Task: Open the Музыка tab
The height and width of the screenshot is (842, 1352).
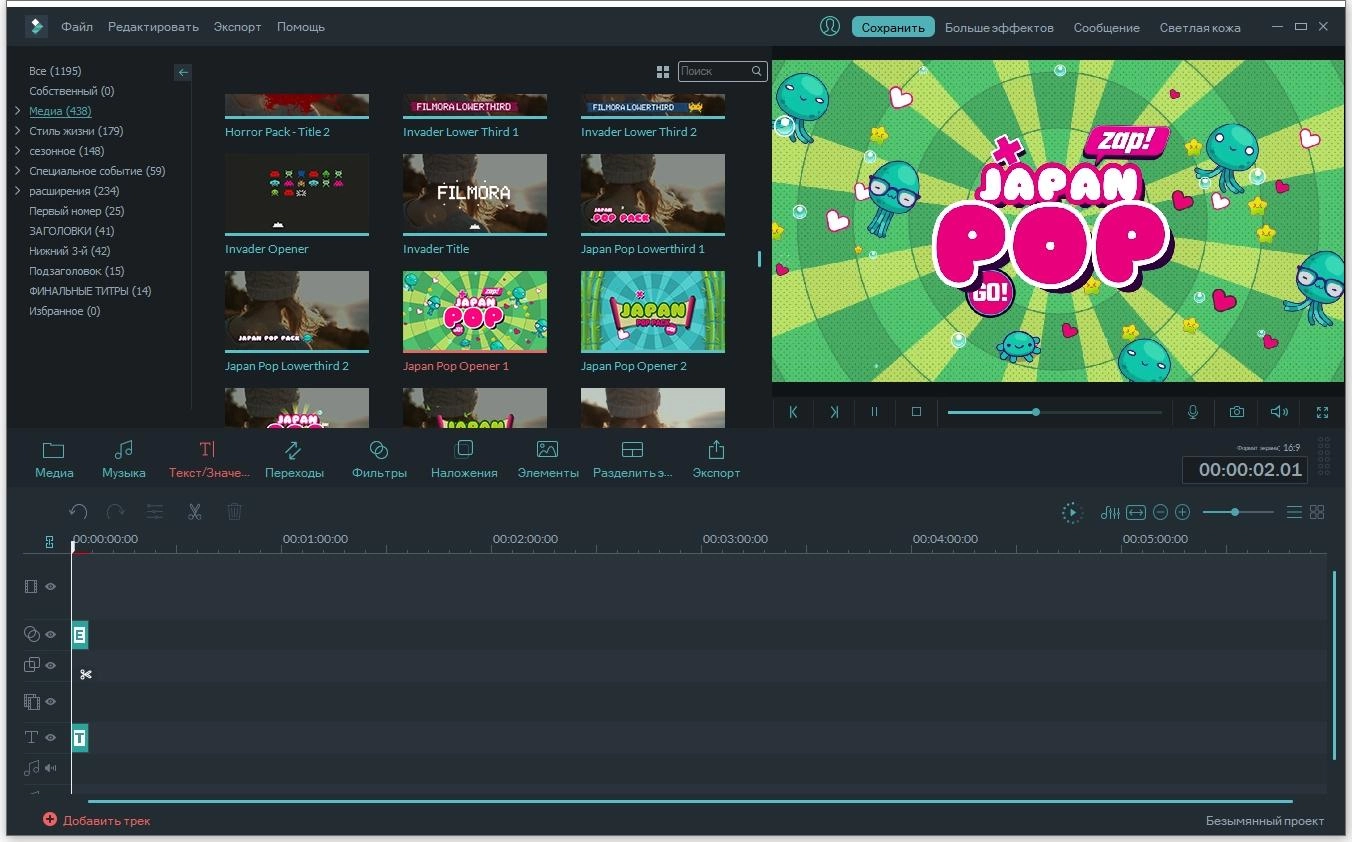Action: 124,460
